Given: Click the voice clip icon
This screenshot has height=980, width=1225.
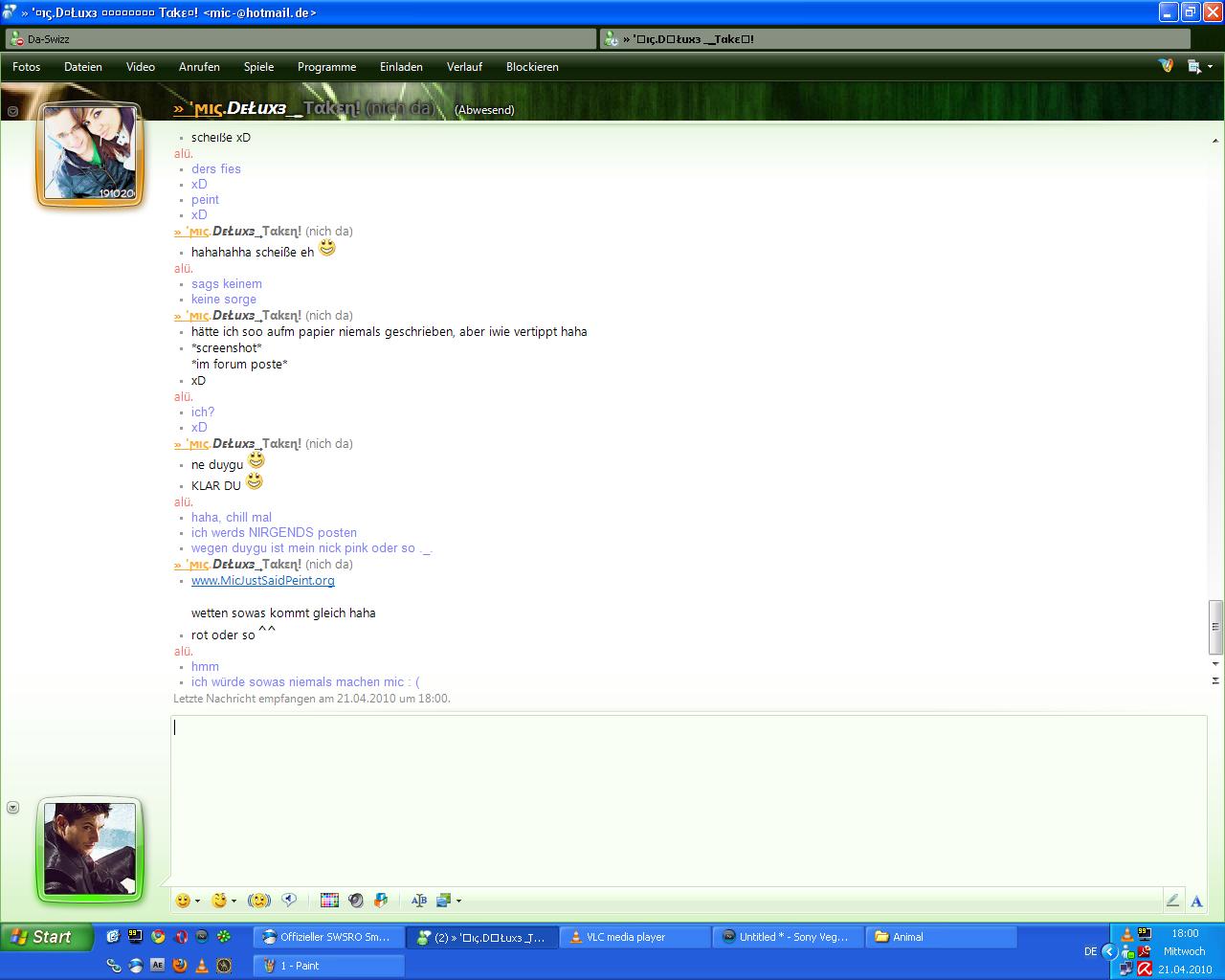Looking at the screenshot, I should pos(289,901).
